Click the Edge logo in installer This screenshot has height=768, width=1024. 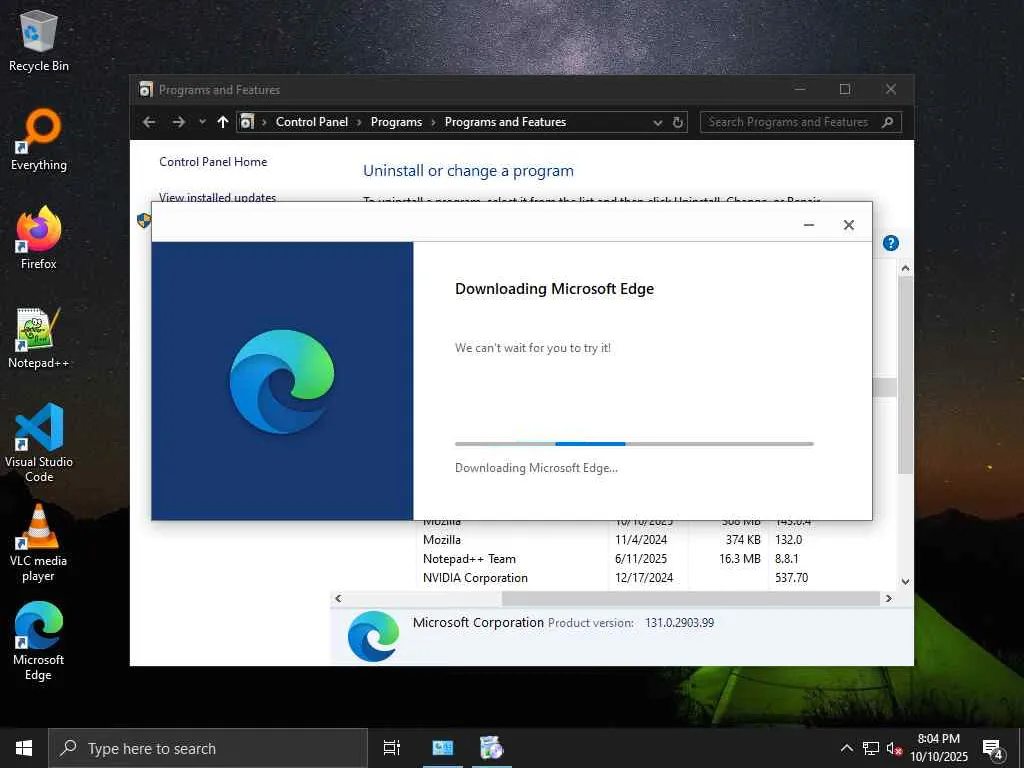(282, 382)
